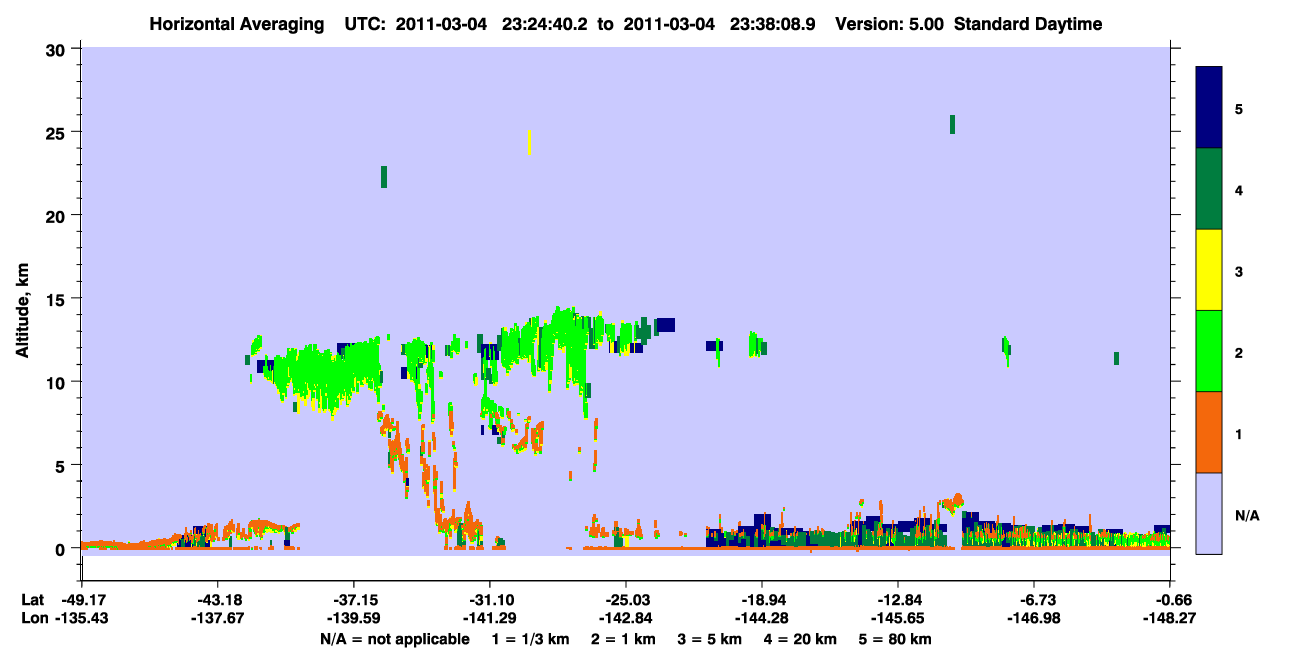Click the 25 km altitude tick label
The height and width of the screenshot is (667, 1300).
[57, 132]
